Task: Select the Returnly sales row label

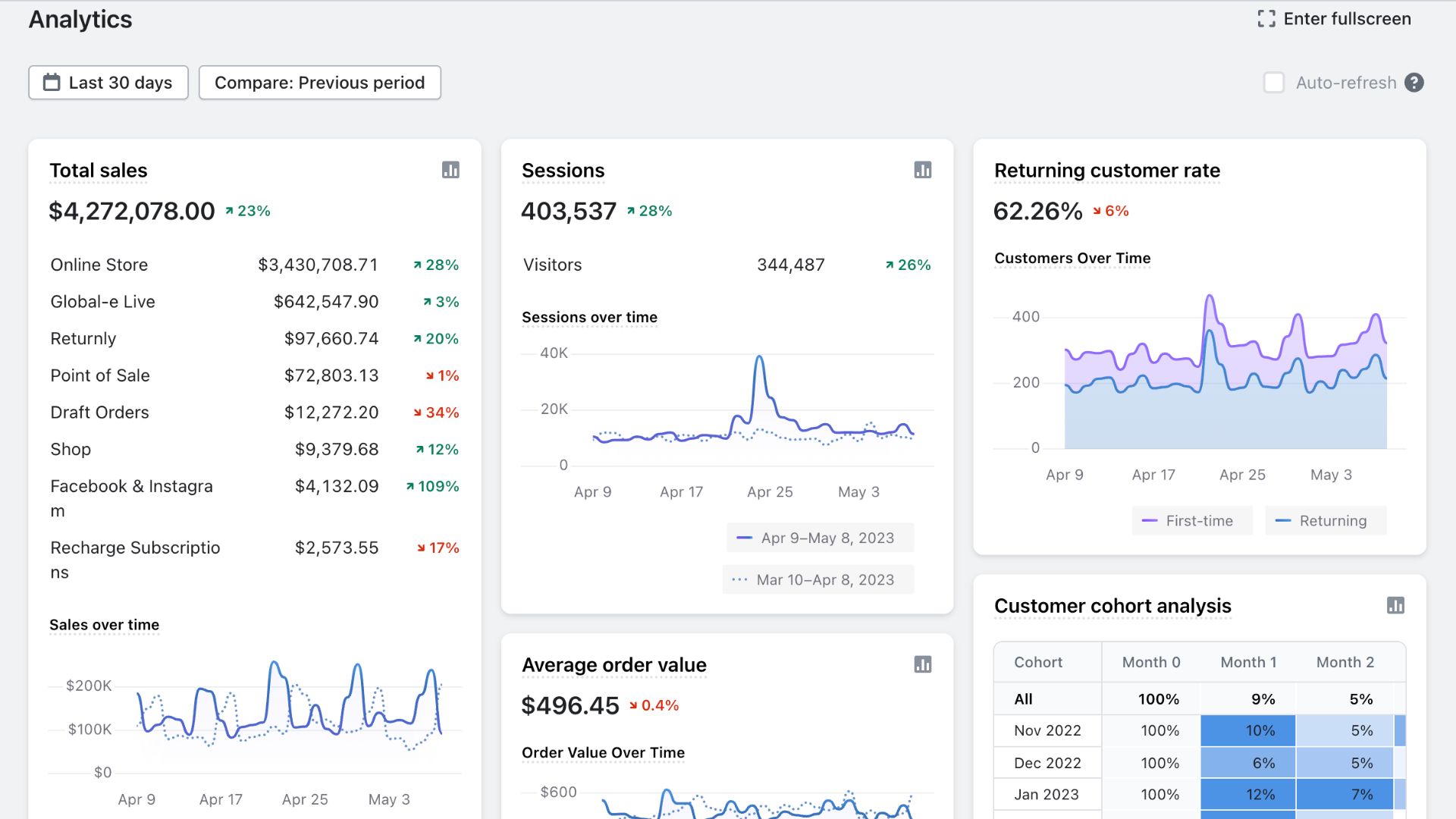Action: (x=83, y=339)
